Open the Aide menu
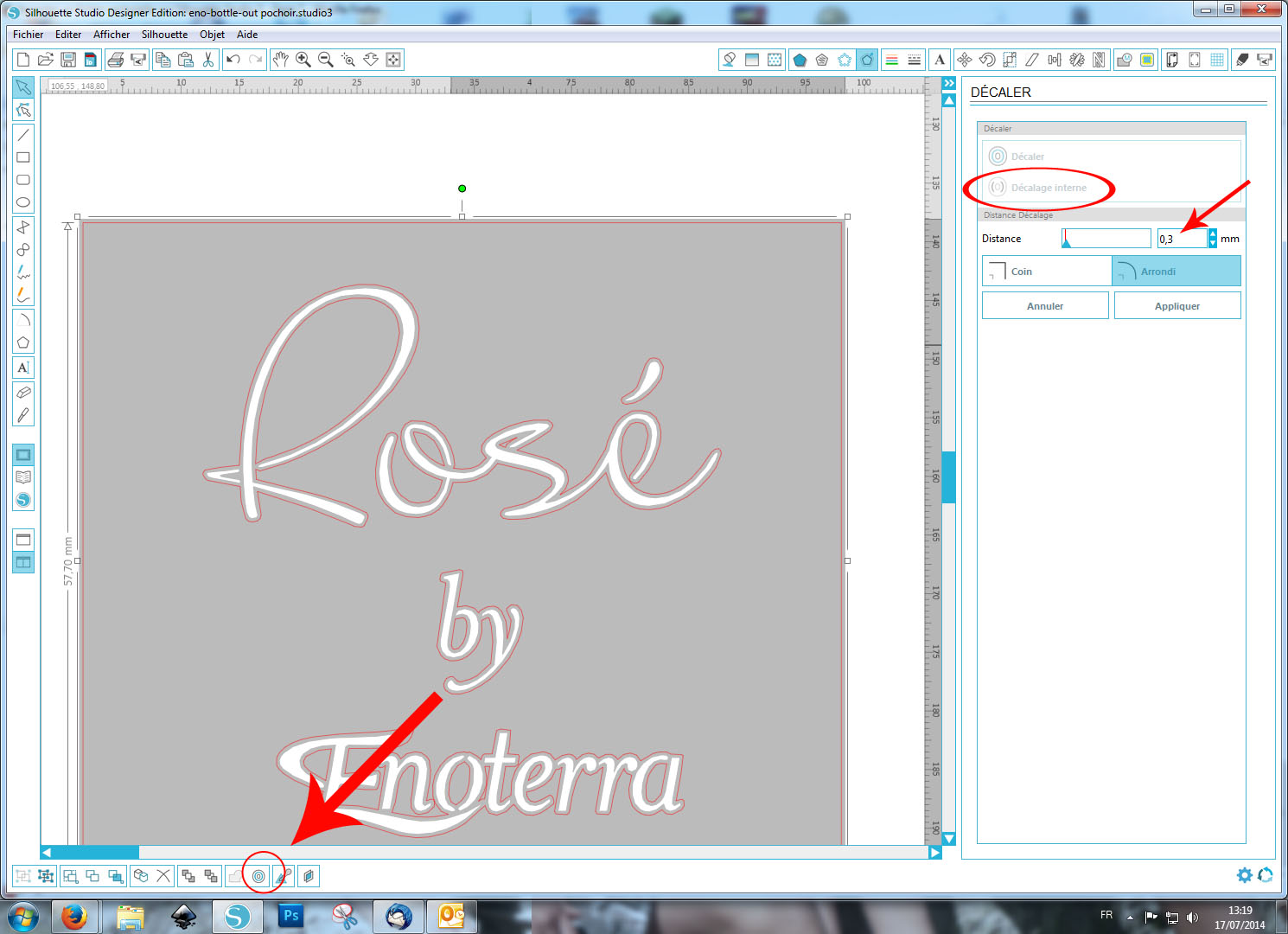This screenshot has width=1288, height=934. (x=247, y=35)
